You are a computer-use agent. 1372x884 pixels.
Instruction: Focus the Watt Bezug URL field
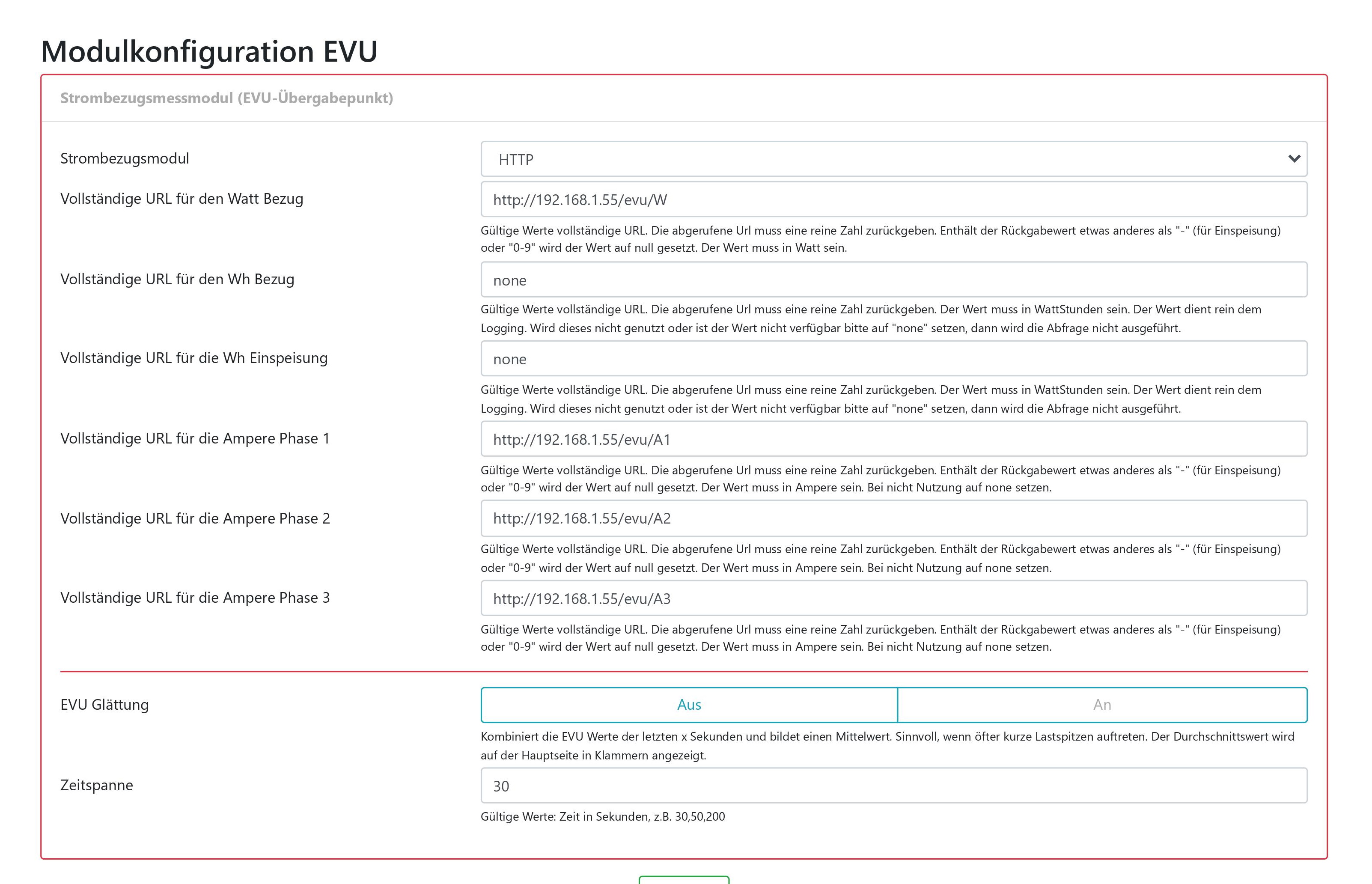[x=893, y=200]
